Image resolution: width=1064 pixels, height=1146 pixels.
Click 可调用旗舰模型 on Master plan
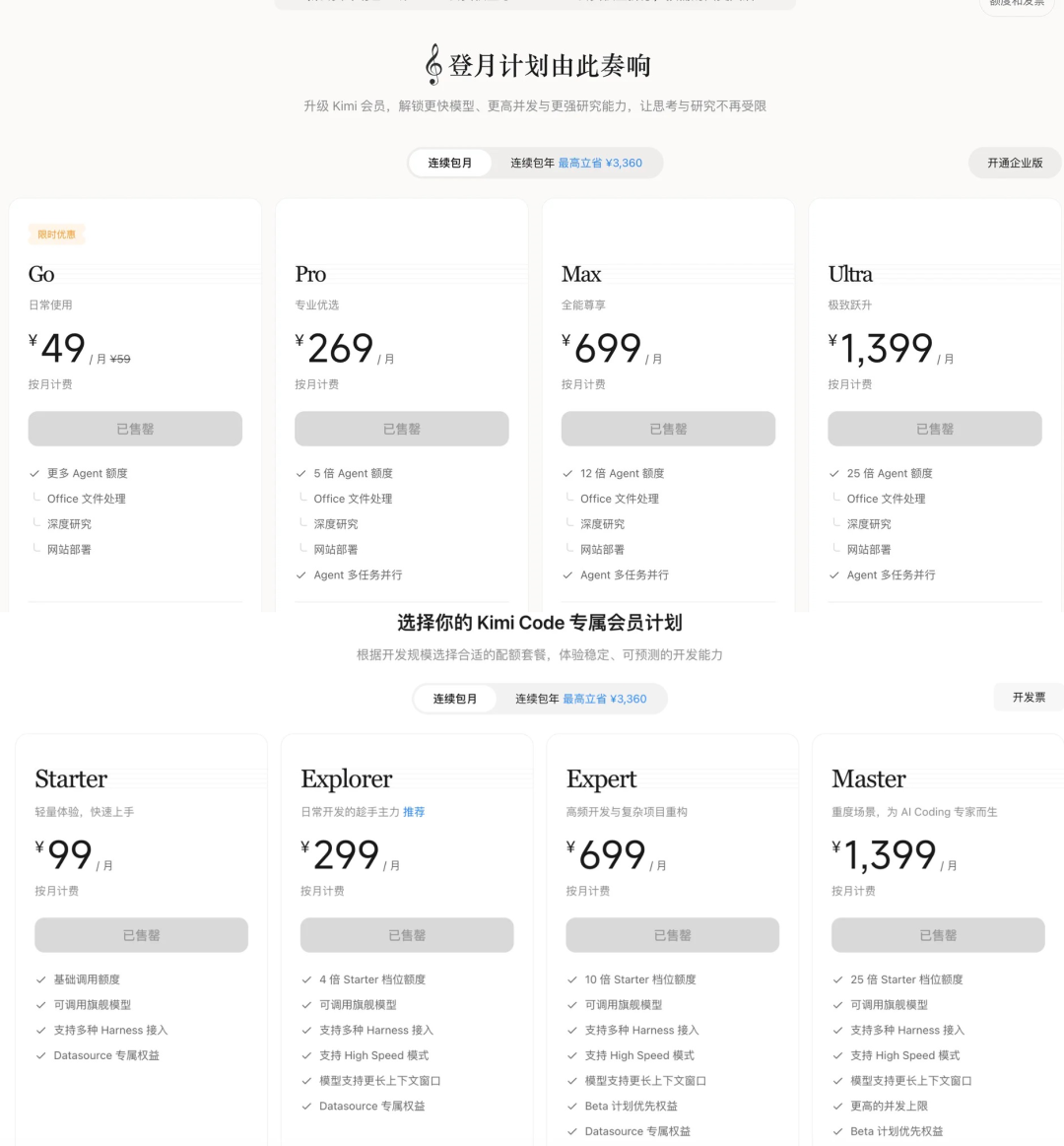(x=890, y=1005)
